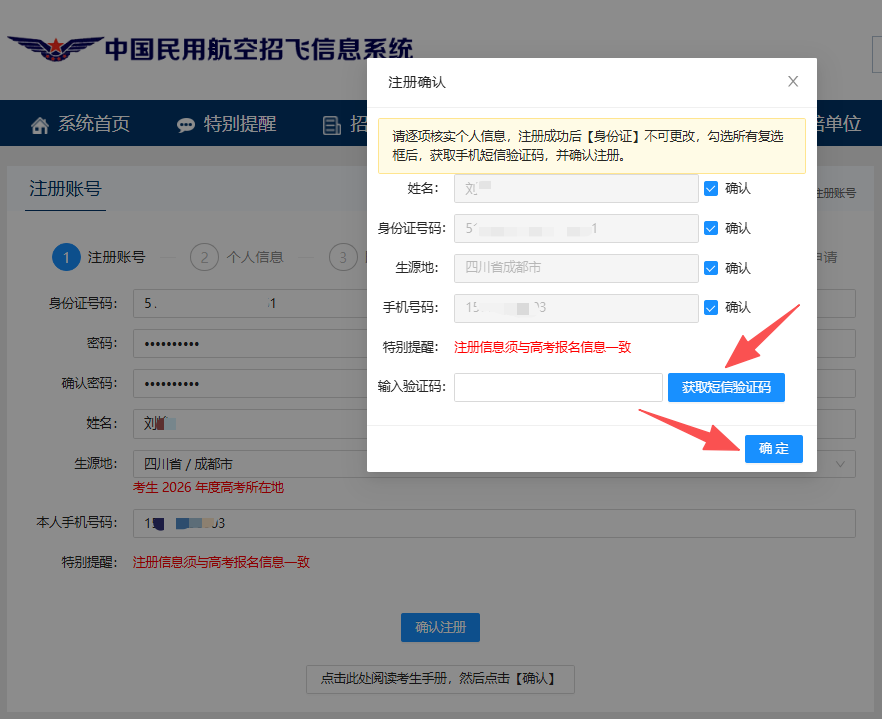Click the 获取短信验证码 button

point(726,387)
